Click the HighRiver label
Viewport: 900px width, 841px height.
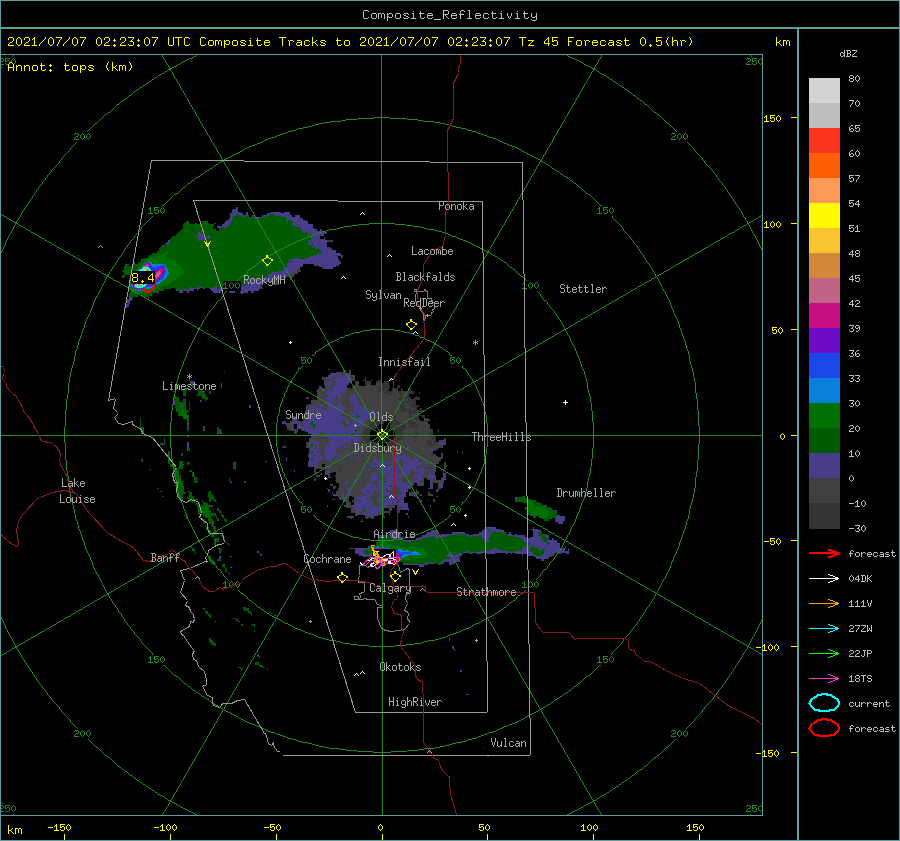(x=415, y=702)
